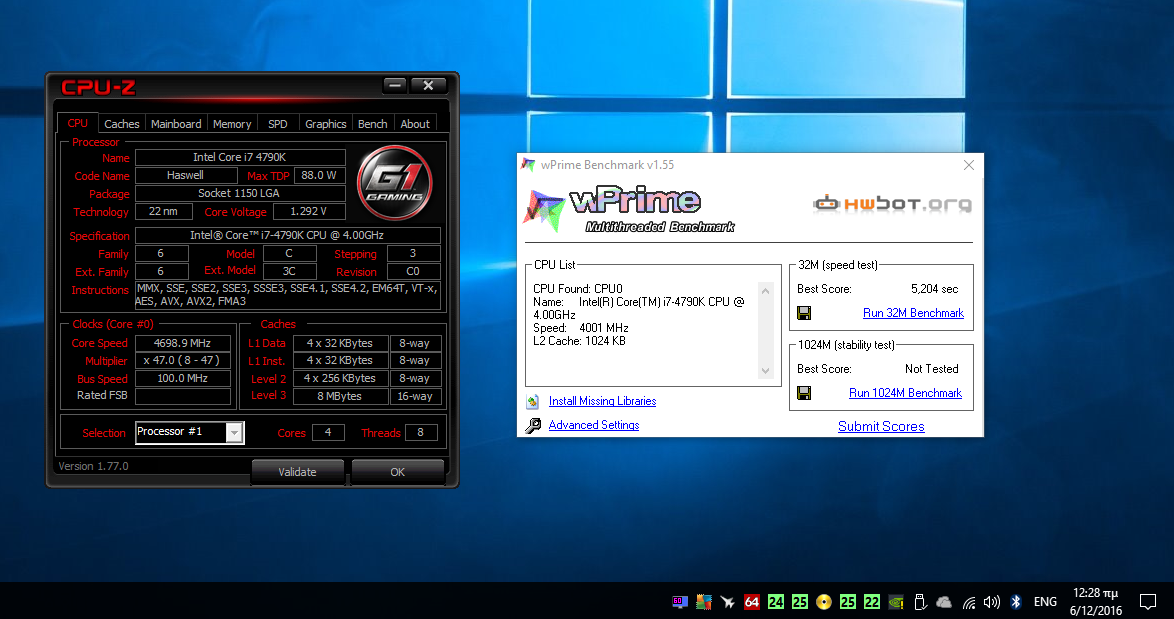Click the Best Score '5,204 sec' value
This screenshot has width=1174, height=619.
pos(934,289)
